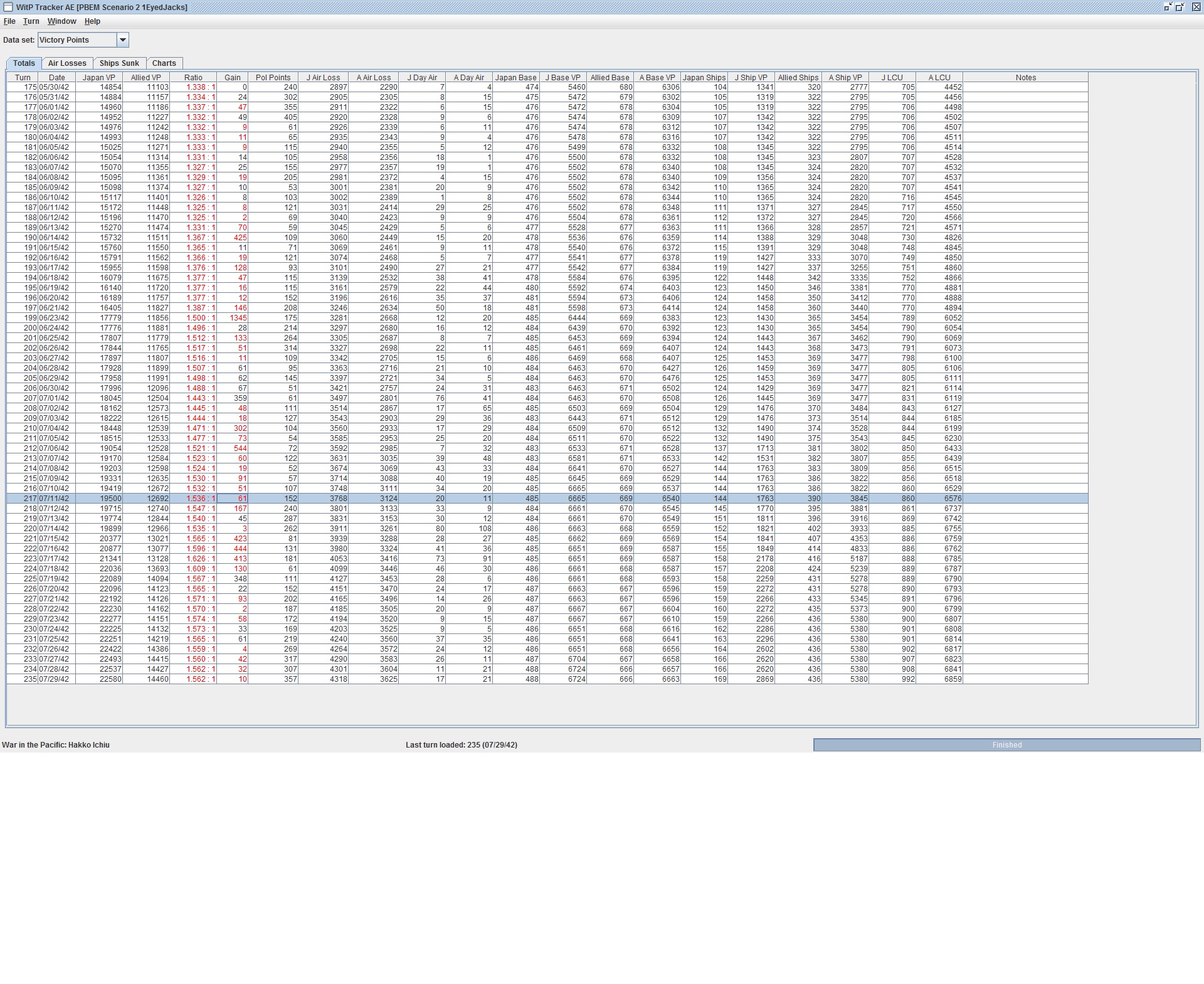Select the turn 235 row date cell
1204x984 pixels.
(56, 679)
